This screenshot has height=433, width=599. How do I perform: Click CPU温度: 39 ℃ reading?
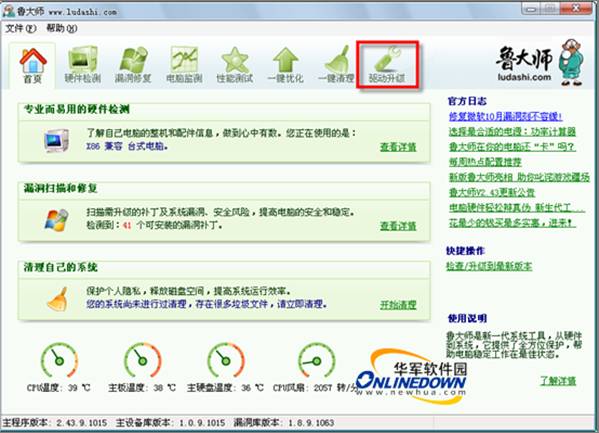[x=58, y=388]
